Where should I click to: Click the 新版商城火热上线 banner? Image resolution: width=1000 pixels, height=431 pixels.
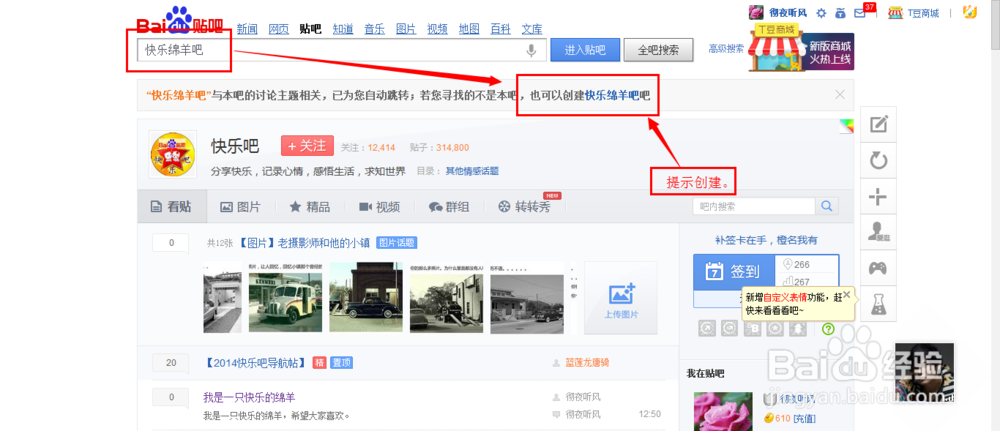[x=801, y=47]
